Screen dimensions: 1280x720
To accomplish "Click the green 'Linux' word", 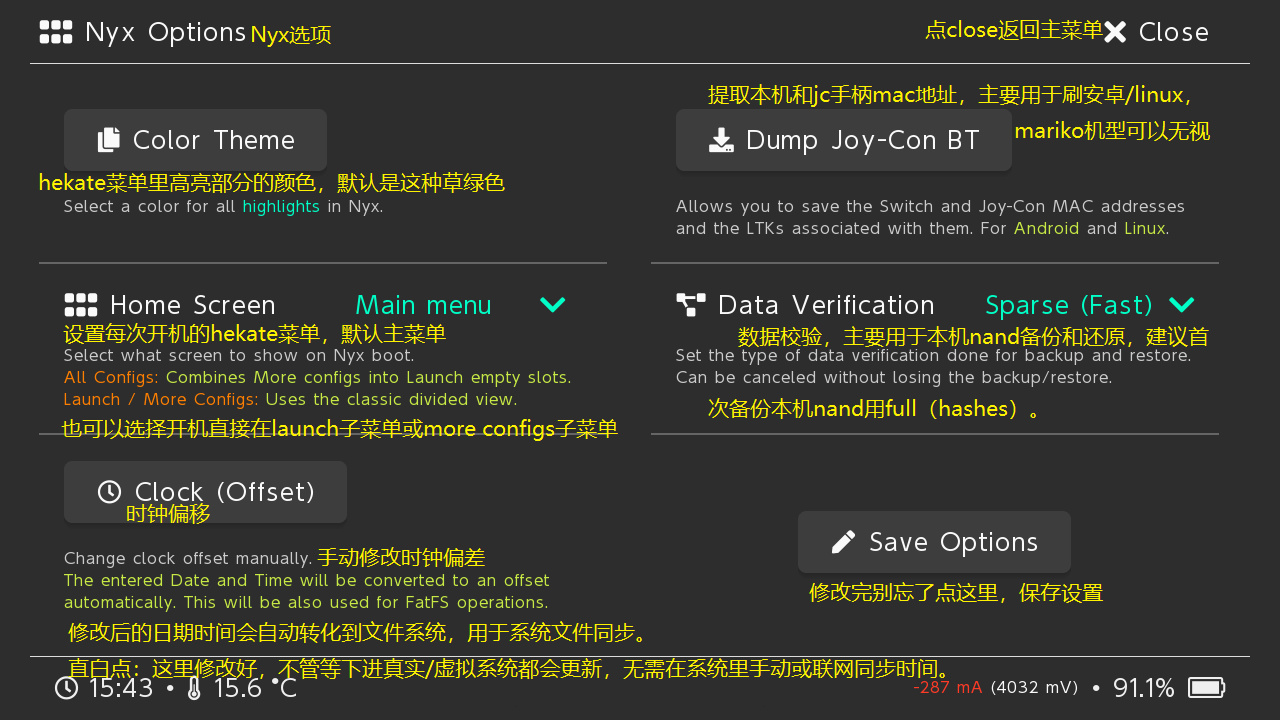I will coord(1145,228).
